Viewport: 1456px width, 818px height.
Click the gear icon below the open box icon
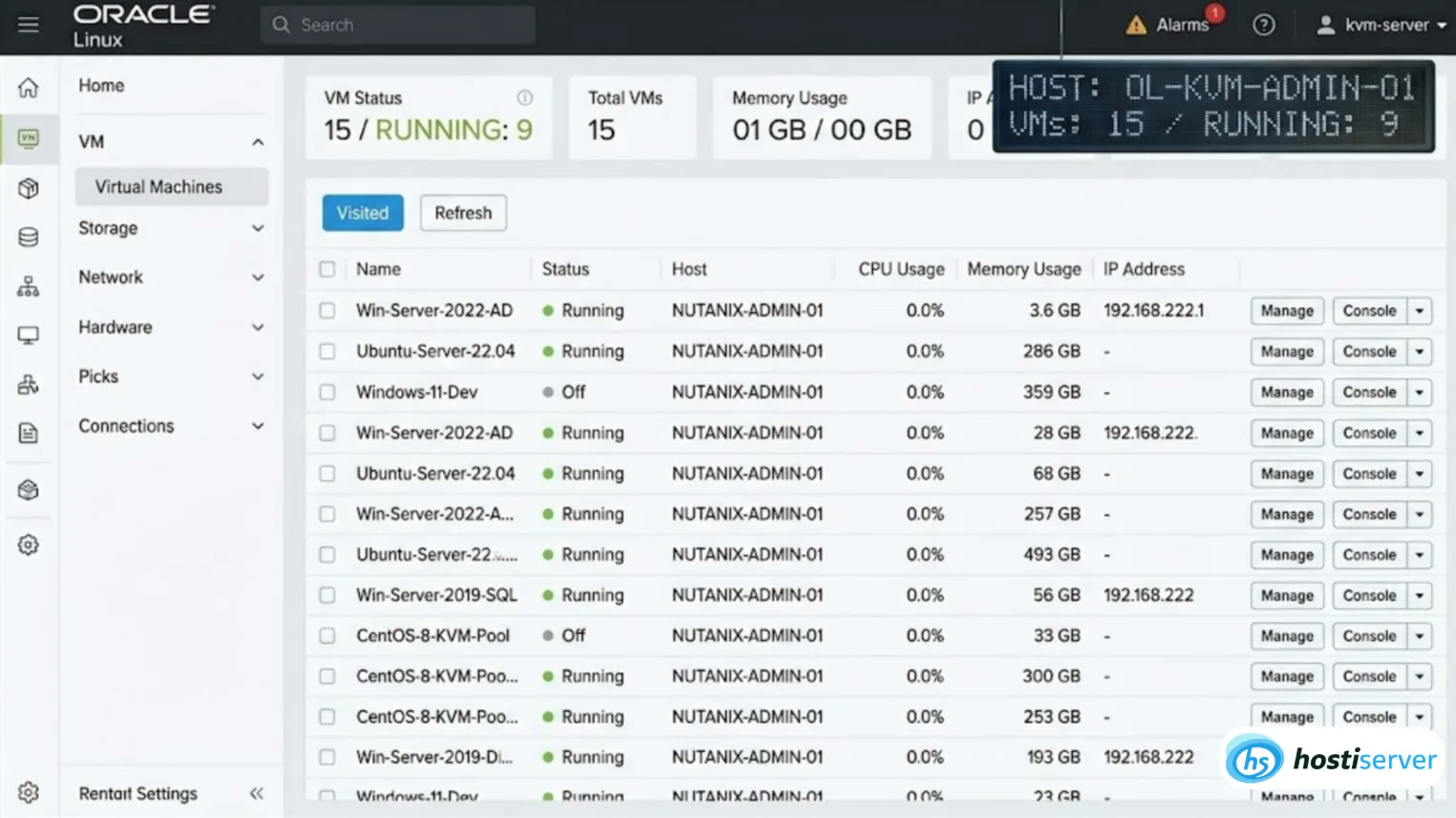click(x=29, y=545)
